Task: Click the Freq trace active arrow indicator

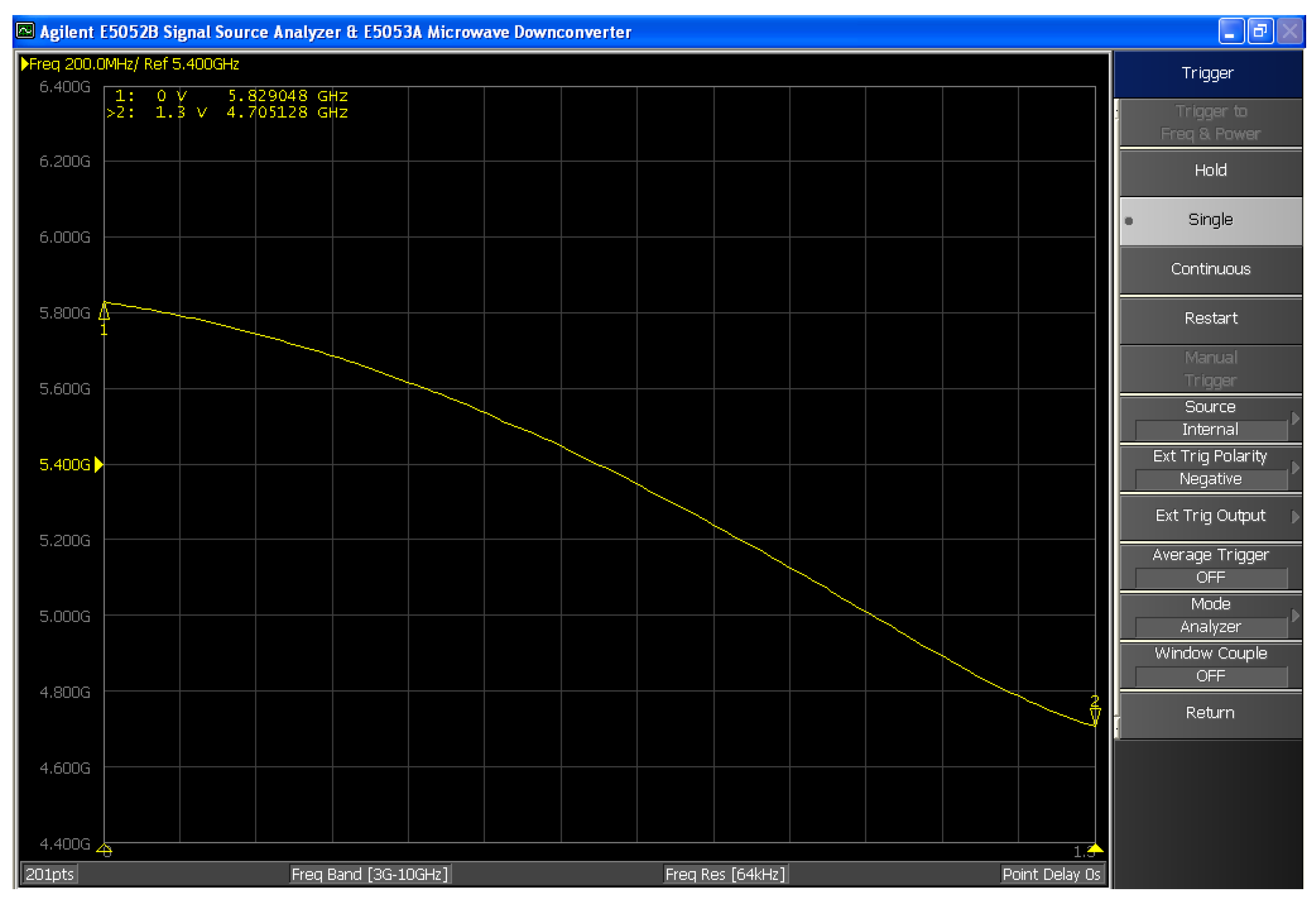Action: [24, 63]
